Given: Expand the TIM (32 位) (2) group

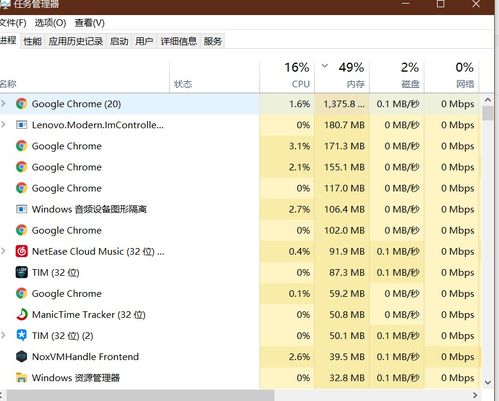Looking at the screenshot, I should point(4,335).
